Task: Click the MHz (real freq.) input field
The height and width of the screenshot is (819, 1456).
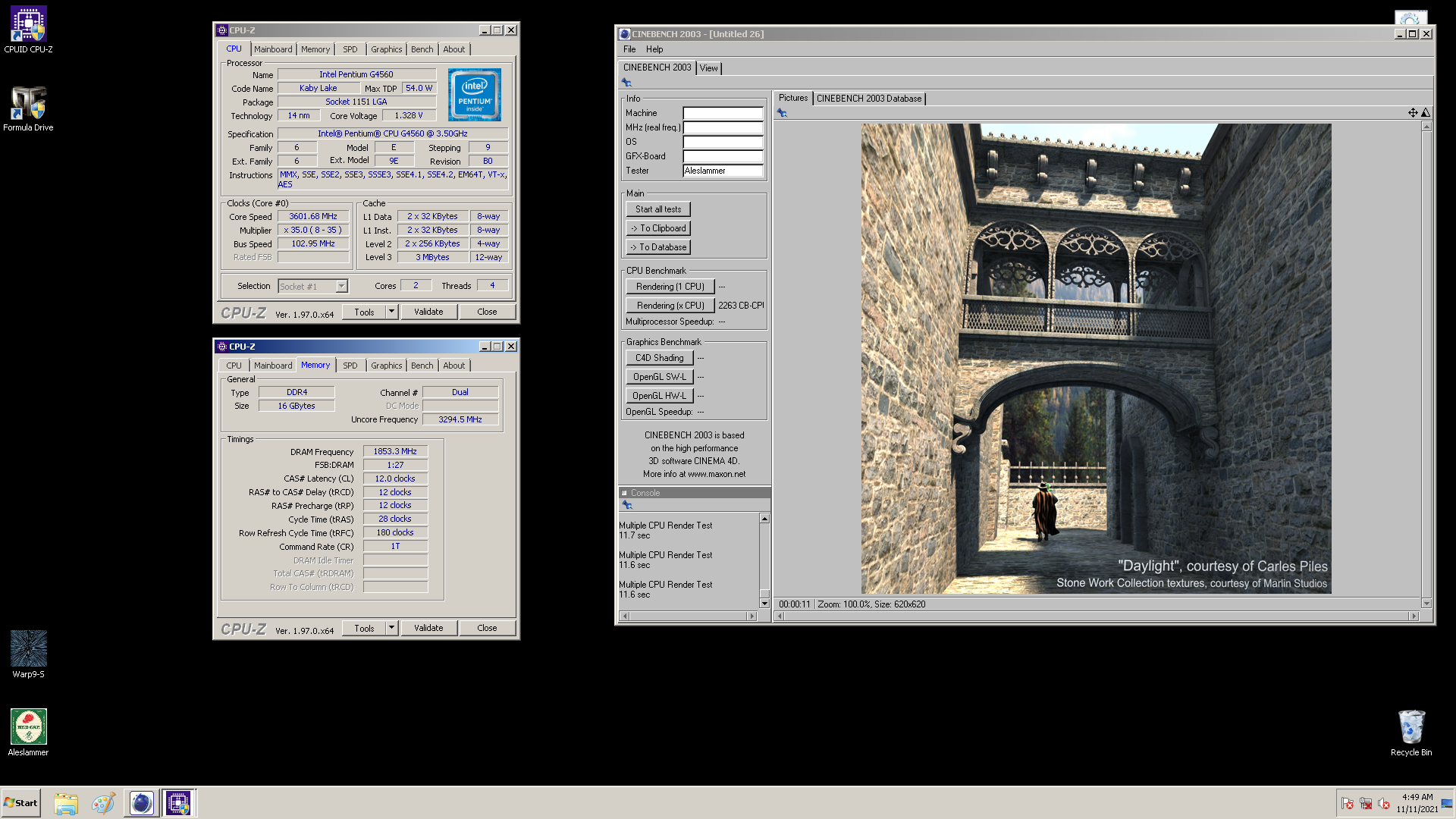Action: (723, 127)
